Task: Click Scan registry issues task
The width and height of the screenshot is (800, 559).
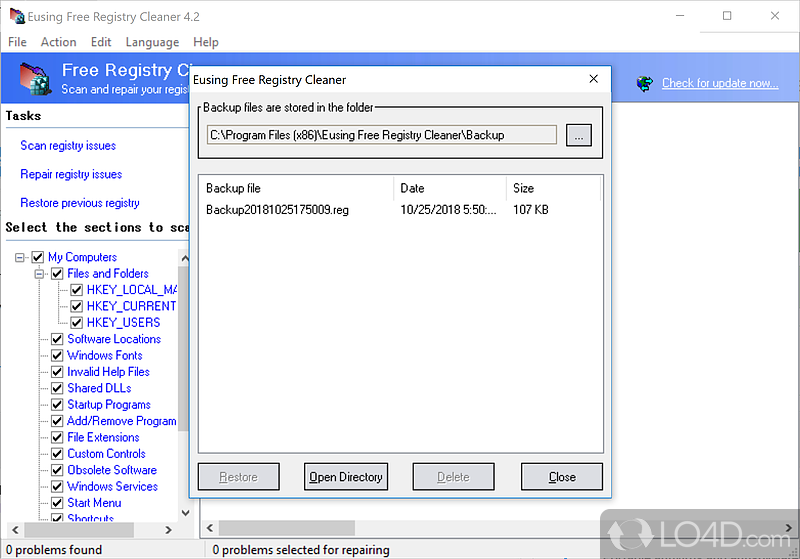Action: [68, 146]
